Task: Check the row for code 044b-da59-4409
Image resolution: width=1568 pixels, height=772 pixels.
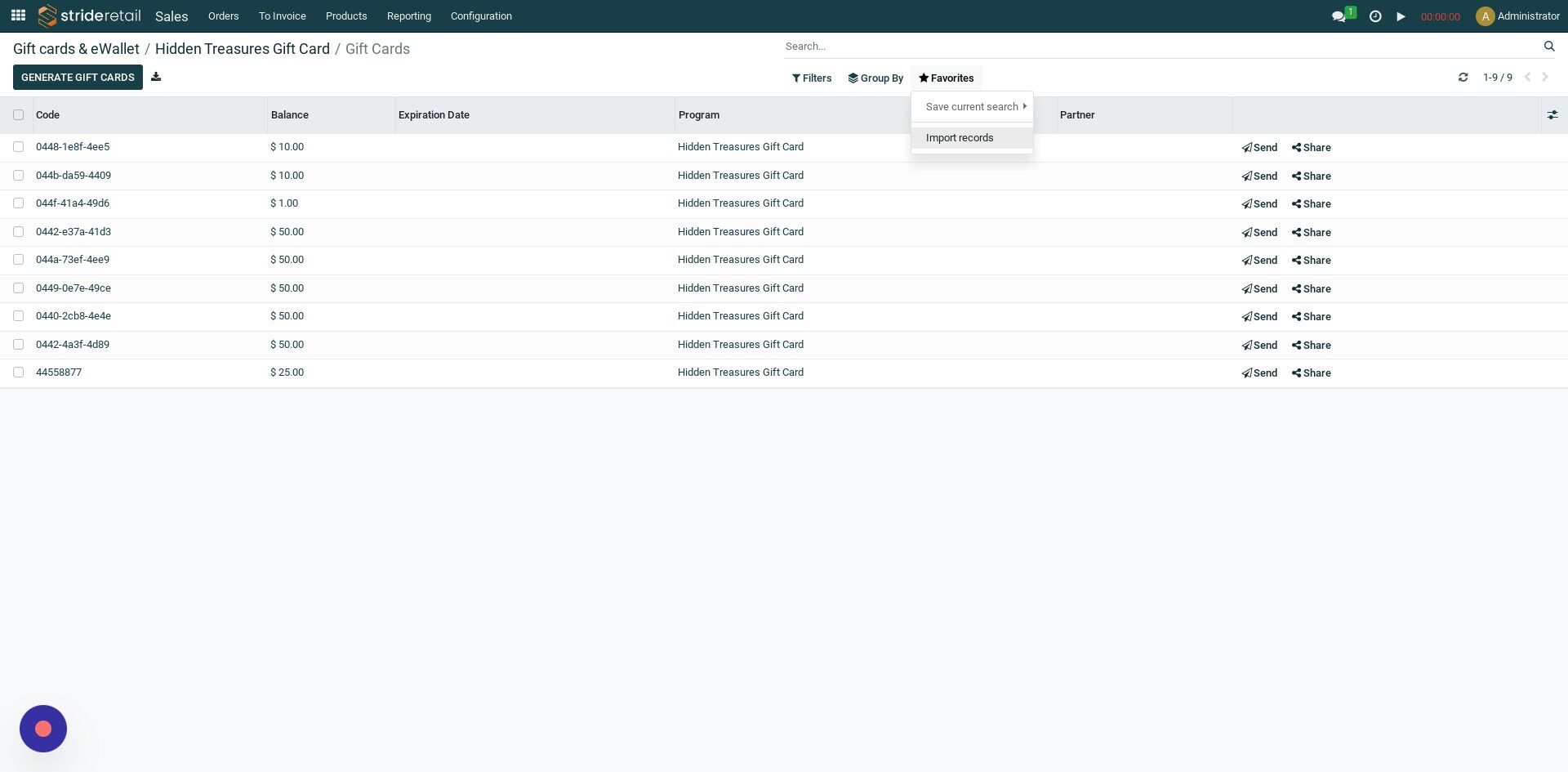Action: pos(18,176)
